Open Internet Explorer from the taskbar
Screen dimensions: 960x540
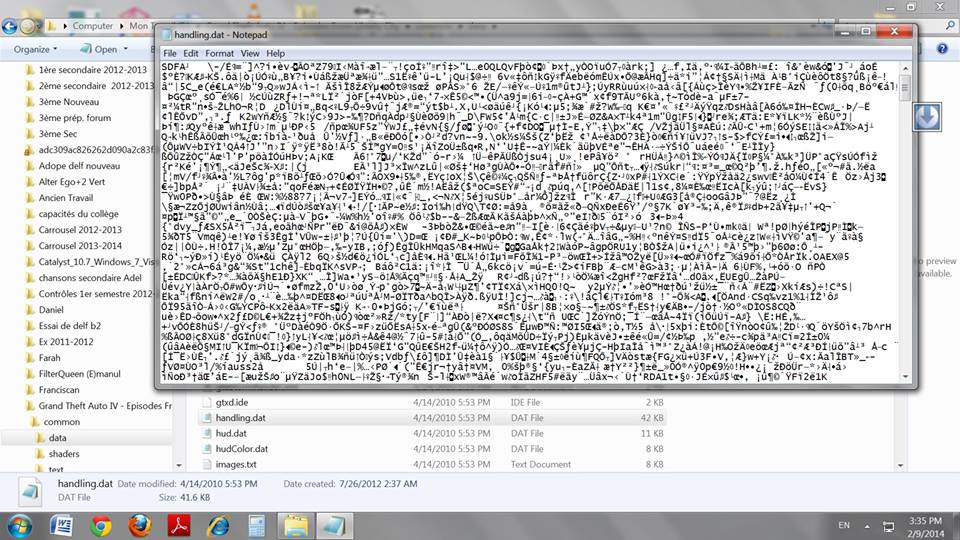(x=218, y=526)
